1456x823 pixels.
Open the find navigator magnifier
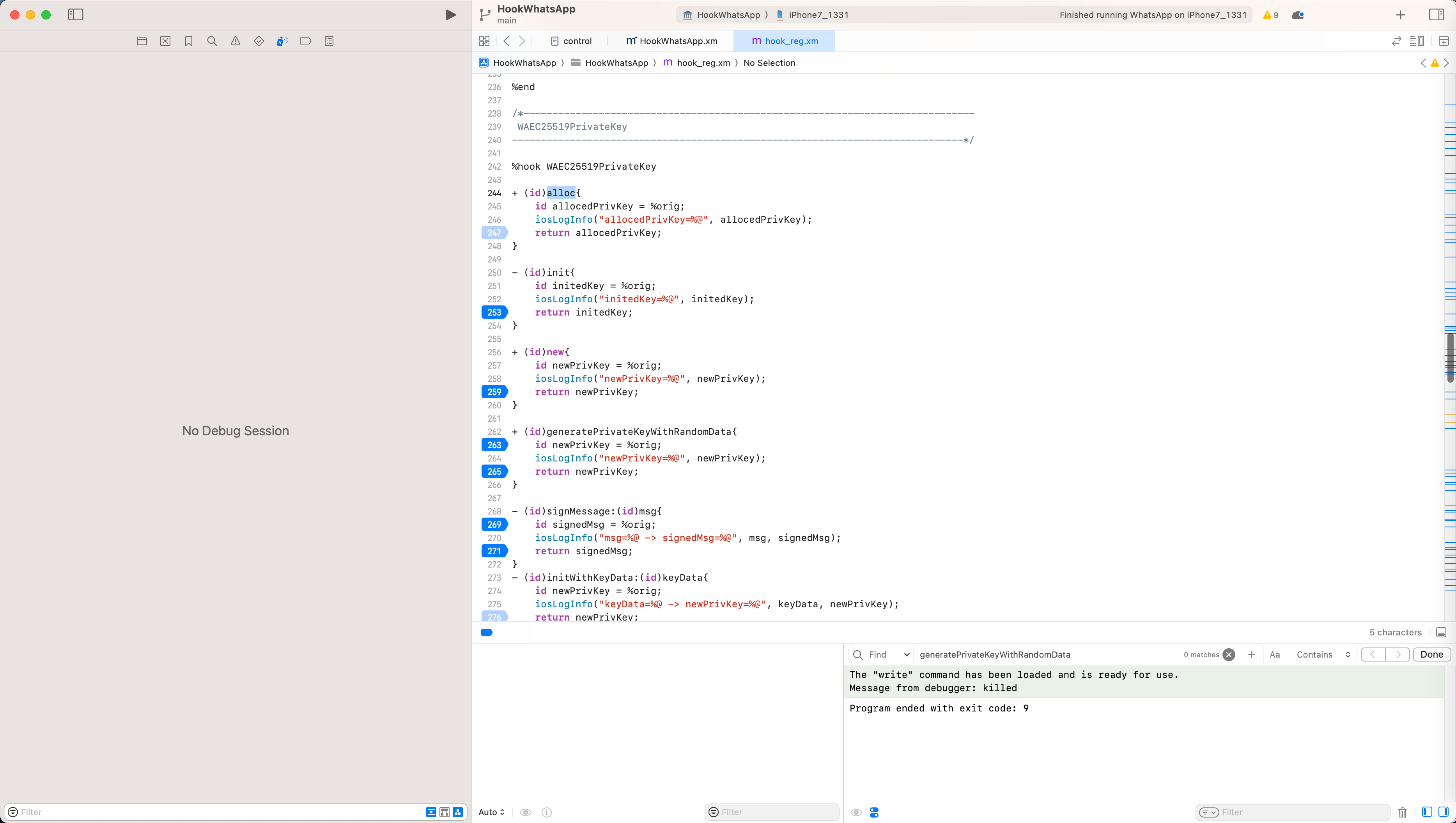(x=212, y=41)
